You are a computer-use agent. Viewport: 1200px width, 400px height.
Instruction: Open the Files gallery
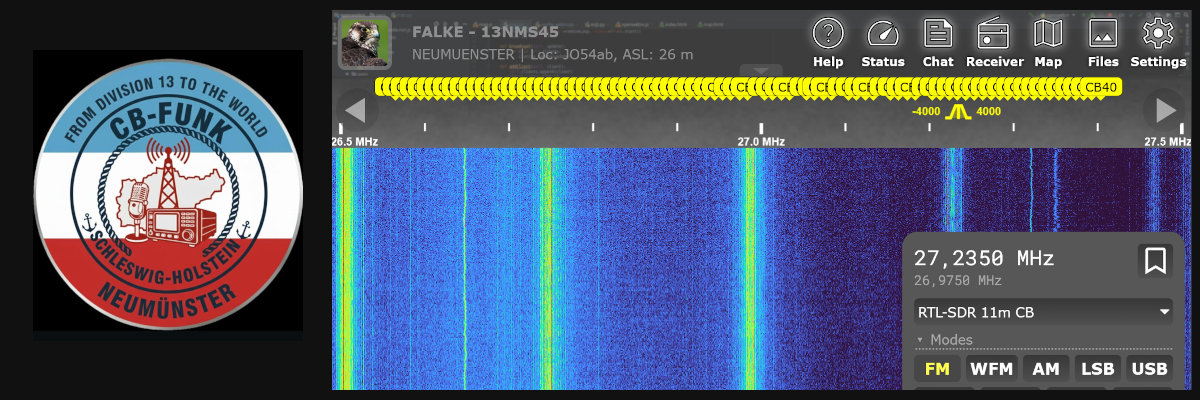pos(1103,44)
